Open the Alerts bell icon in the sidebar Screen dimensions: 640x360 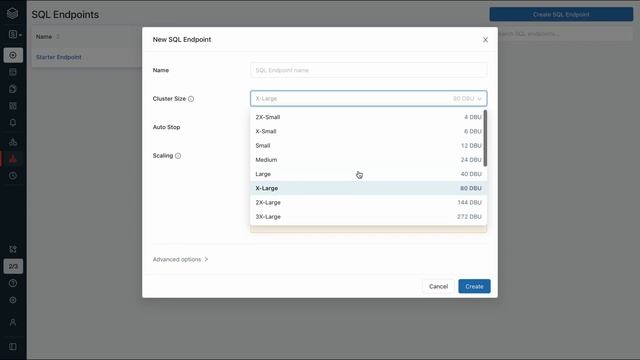click(x=13, y=123)
